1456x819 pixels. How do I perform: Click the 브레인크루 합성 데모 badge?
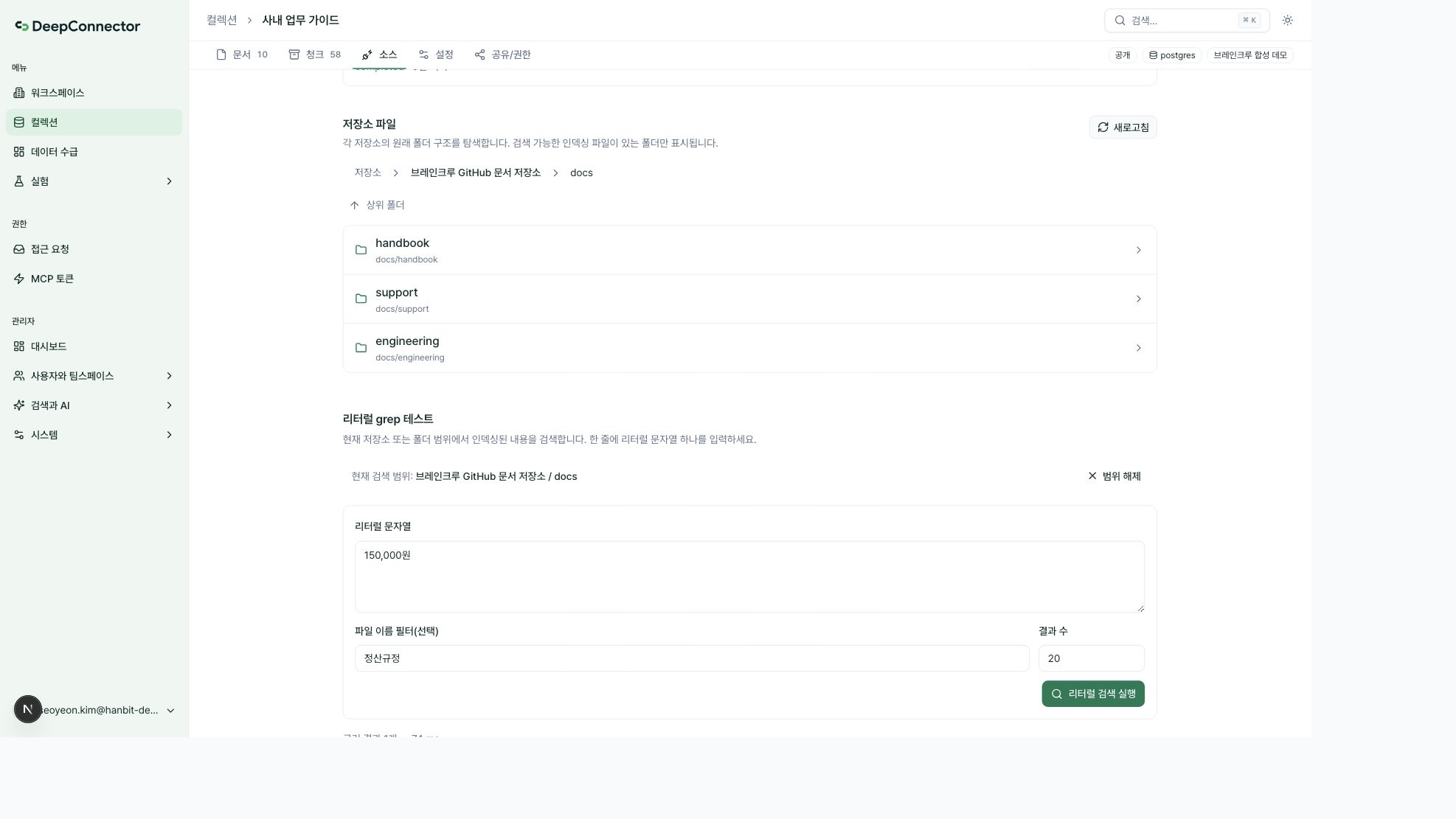pos(1249,55)
